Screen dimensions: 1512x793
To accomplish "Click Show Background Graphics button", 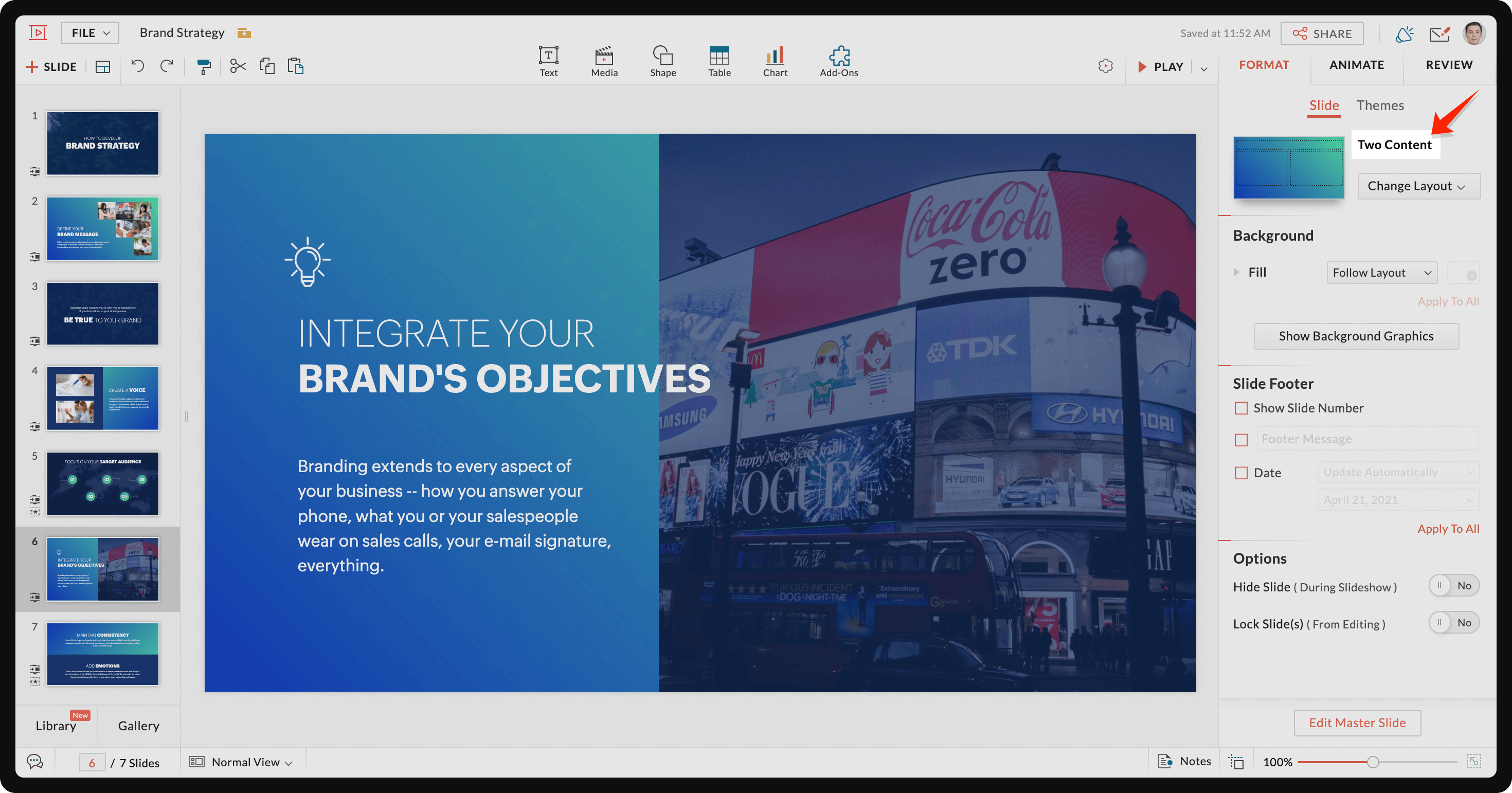I will 1355,336.
